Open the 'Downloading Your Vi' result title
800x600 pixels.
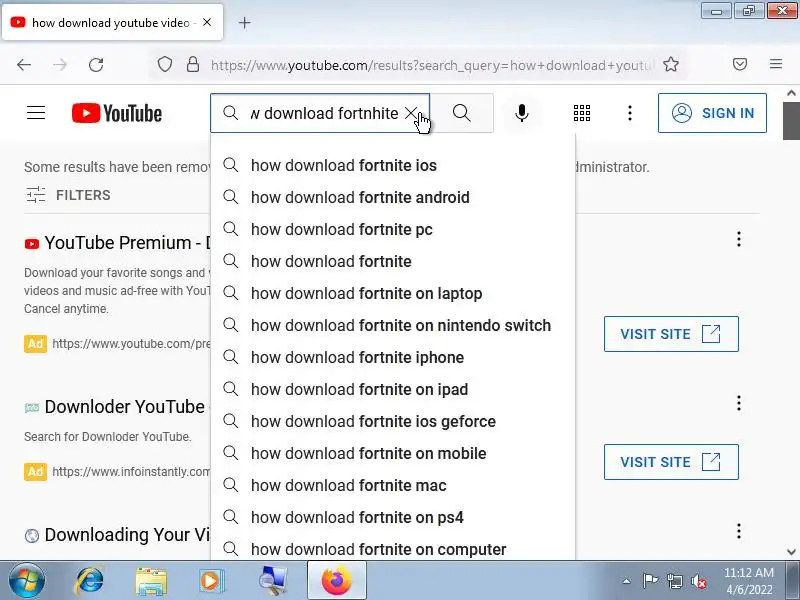[127, 535]
